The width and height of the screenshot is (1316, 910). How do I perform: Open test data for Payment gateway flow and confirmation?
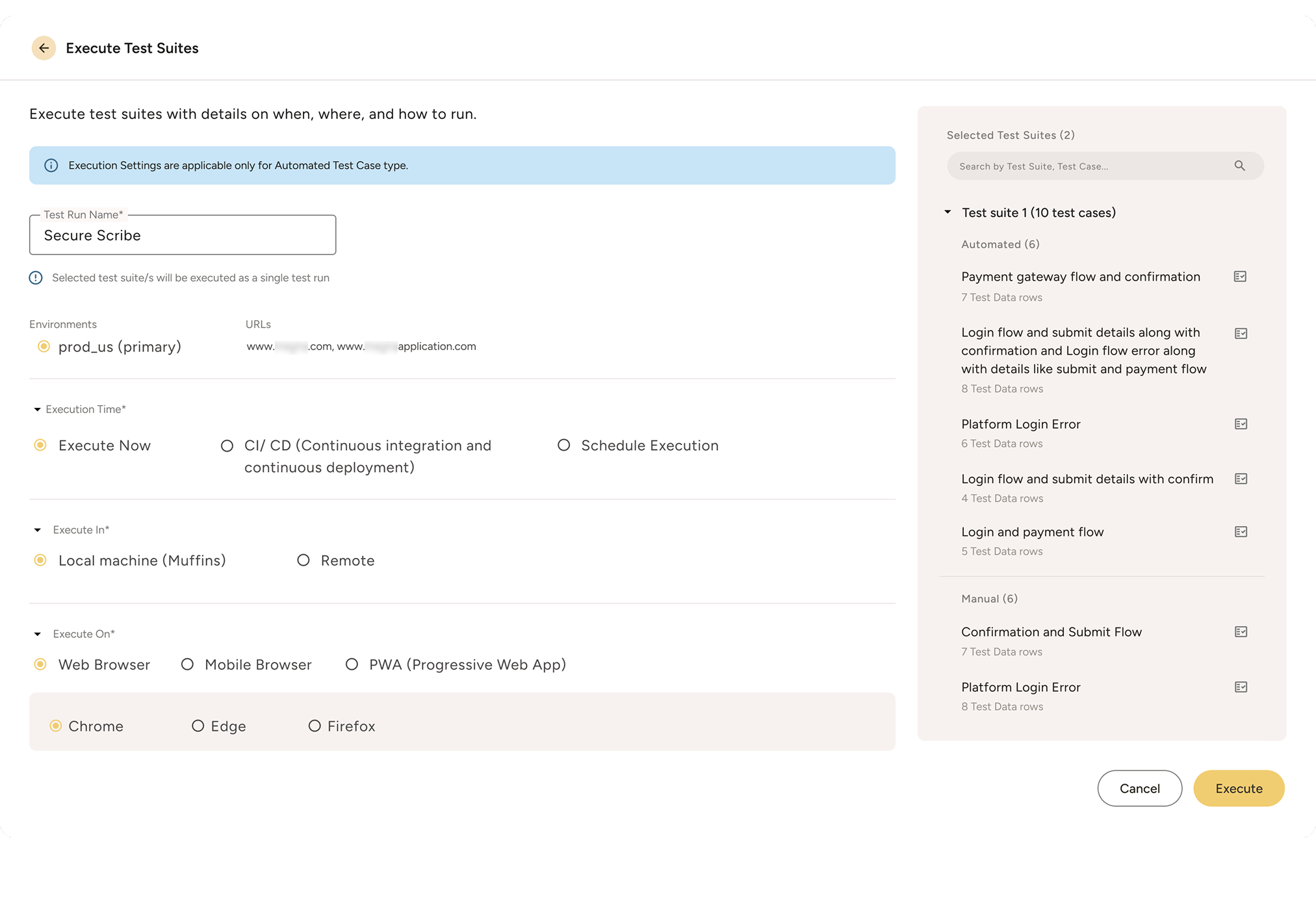1239,276
